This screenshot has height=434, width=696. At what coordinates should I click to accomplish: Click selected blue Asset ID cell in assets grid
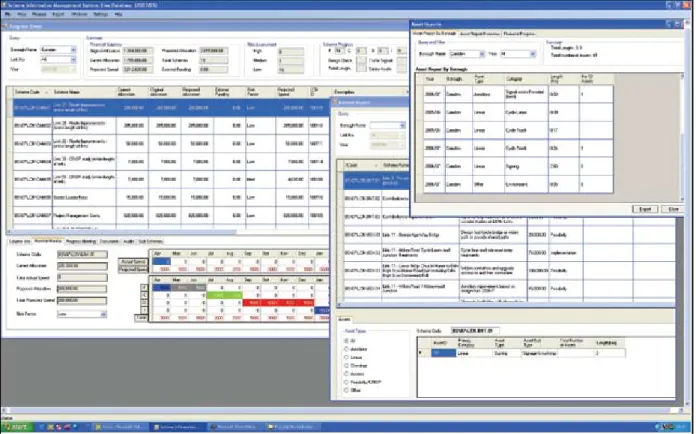[x=443, y=353]
